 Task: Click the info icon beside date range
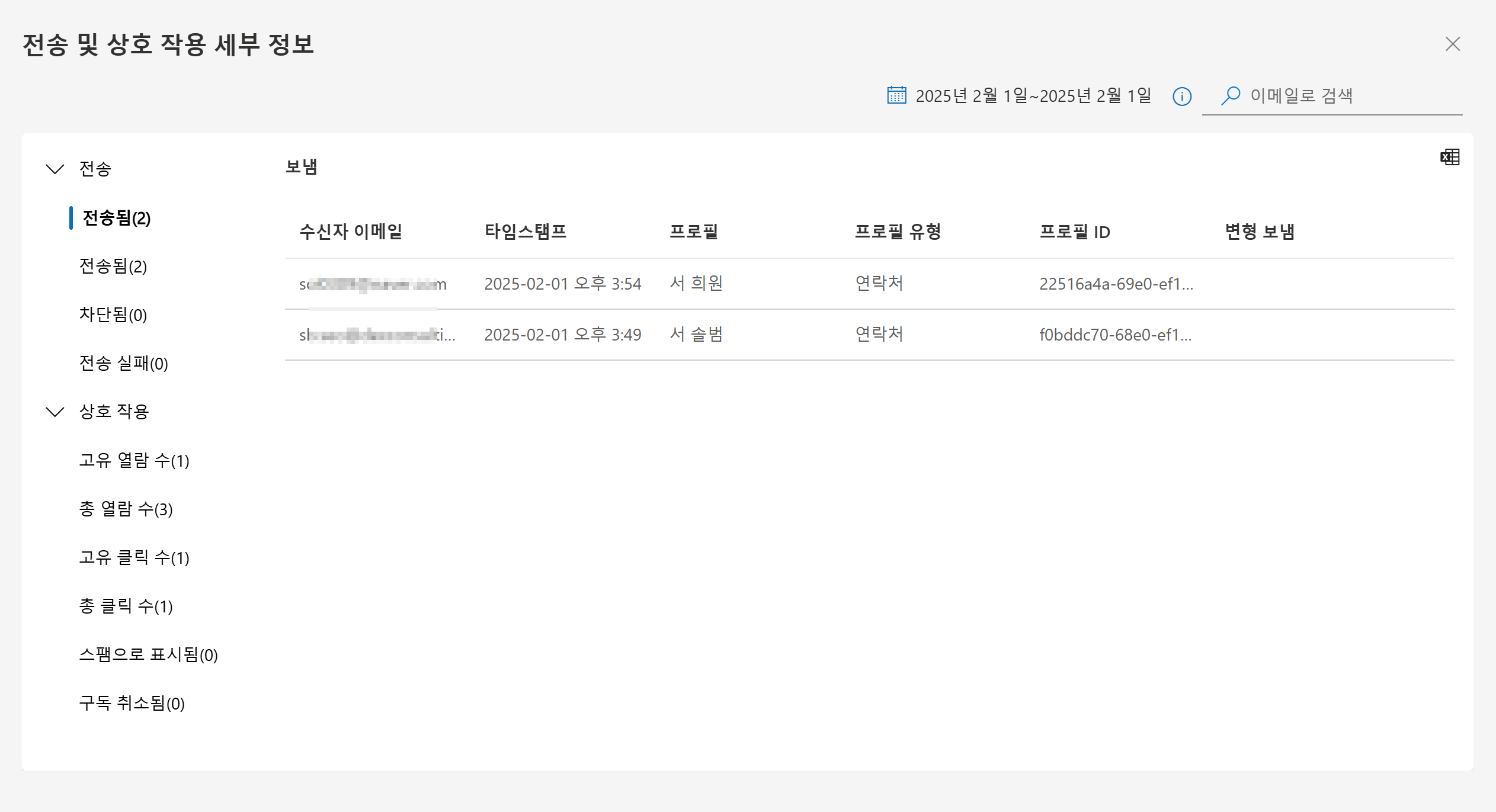(x=1181, y=97)
